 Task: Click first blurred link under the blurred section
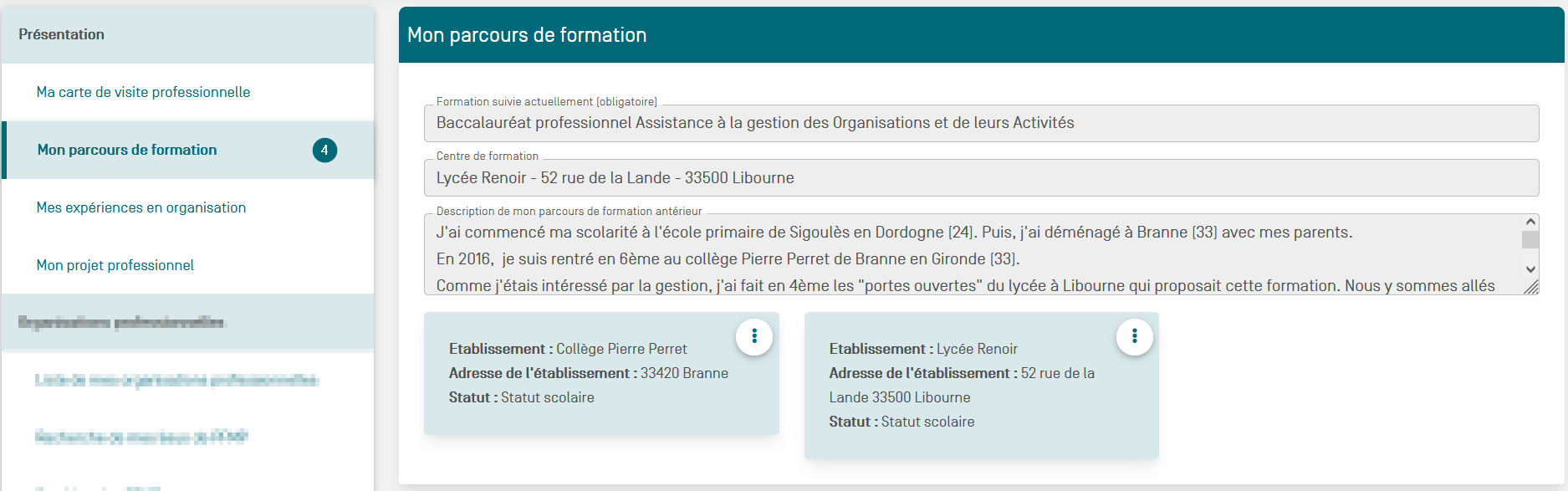tap(176, 381)
